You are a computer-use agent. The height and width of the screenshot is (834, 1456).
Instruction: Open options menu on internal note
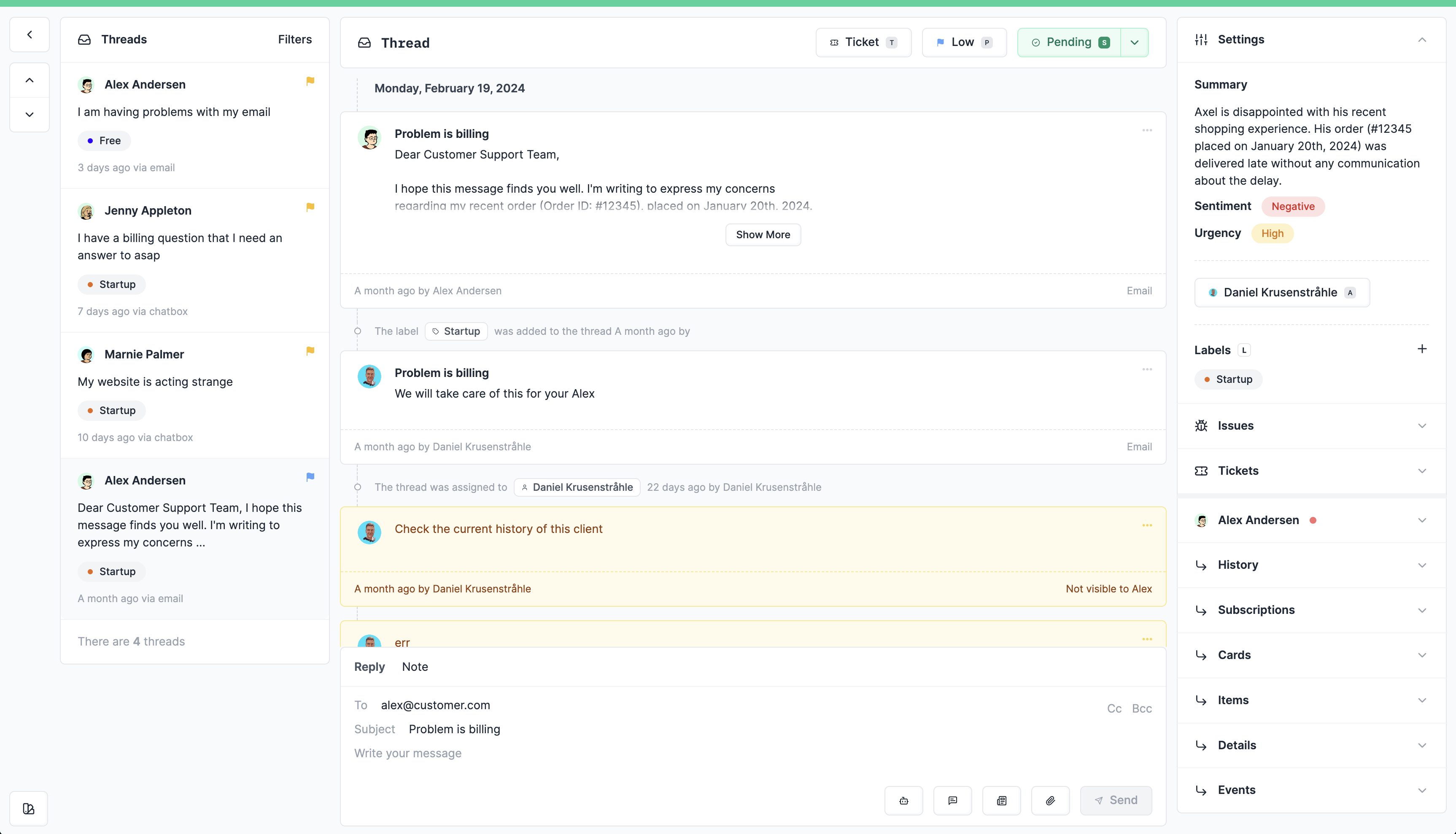click(x=1146, y=525)
